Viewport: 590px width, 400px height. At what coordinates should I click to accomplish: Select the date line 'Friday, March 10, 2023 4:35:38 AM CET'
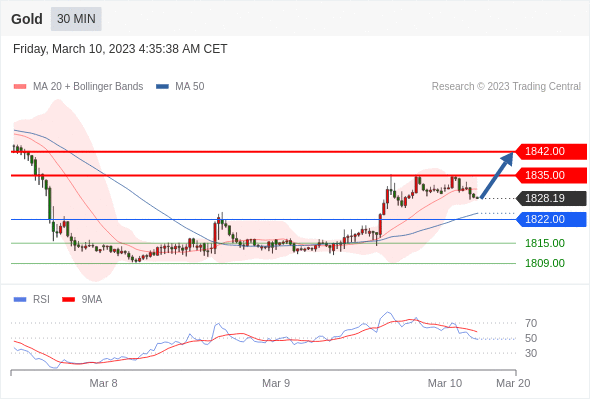coord(120,49)
